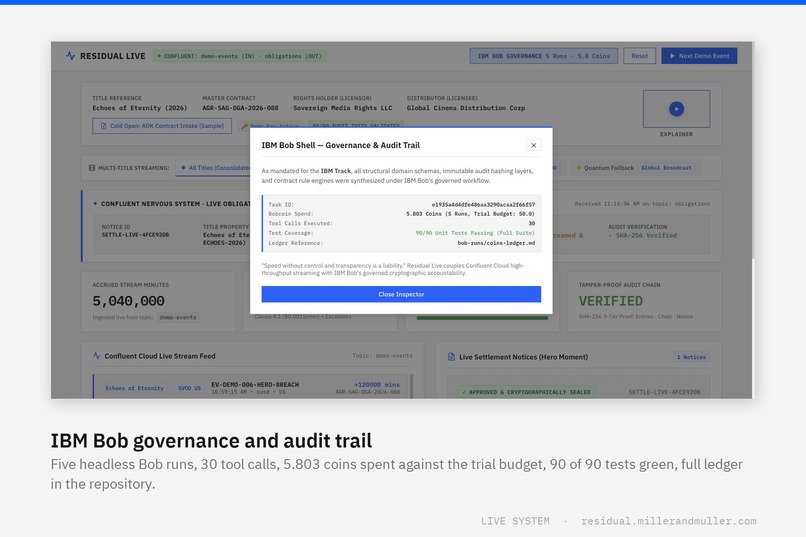Image resolution: width=806 pixels, height=537 pixels.
Task: Select the Quantum Fallback Global Broadcast tab
Action: click(x=634, y=168)
